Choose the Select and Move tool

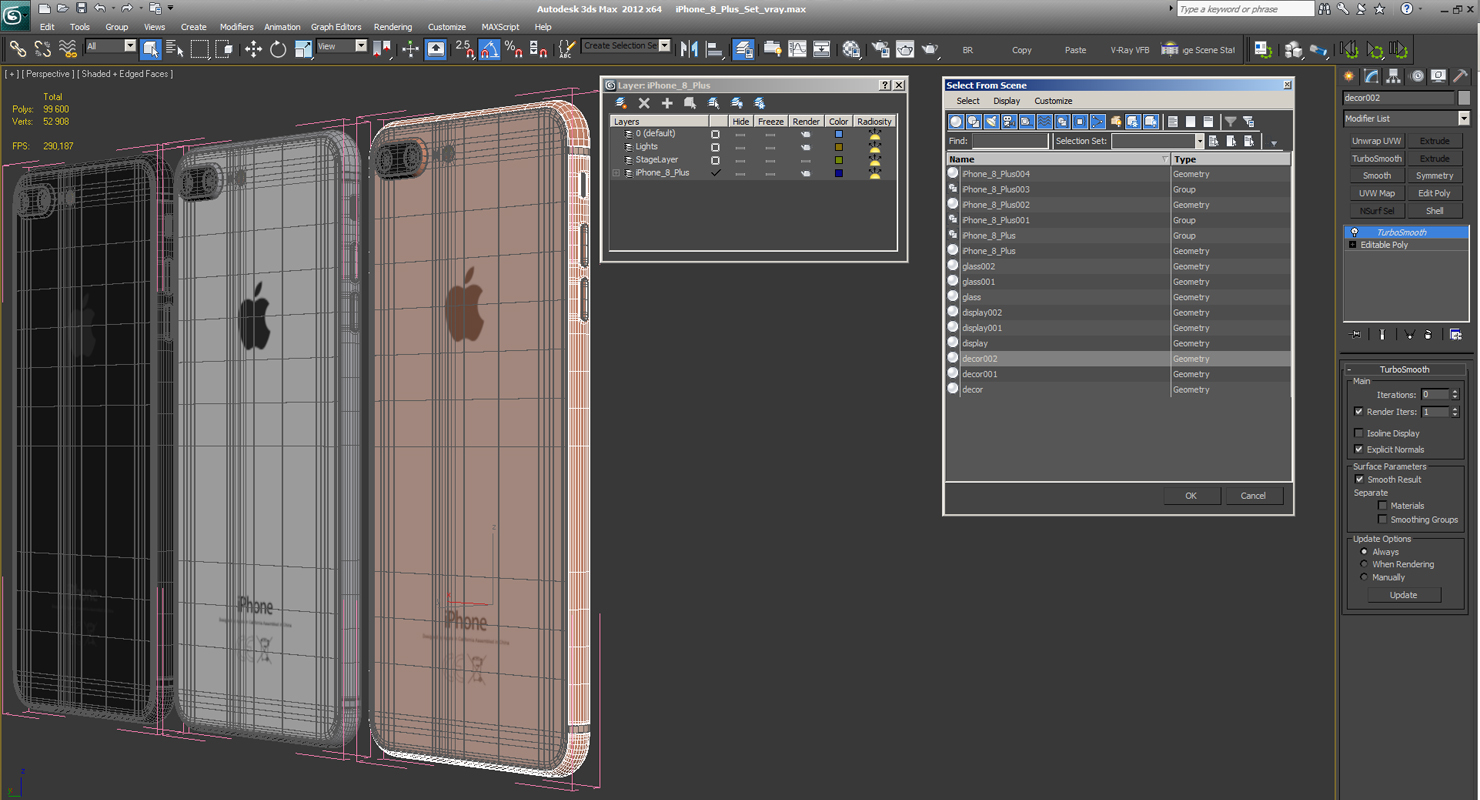tap(253, 48)
